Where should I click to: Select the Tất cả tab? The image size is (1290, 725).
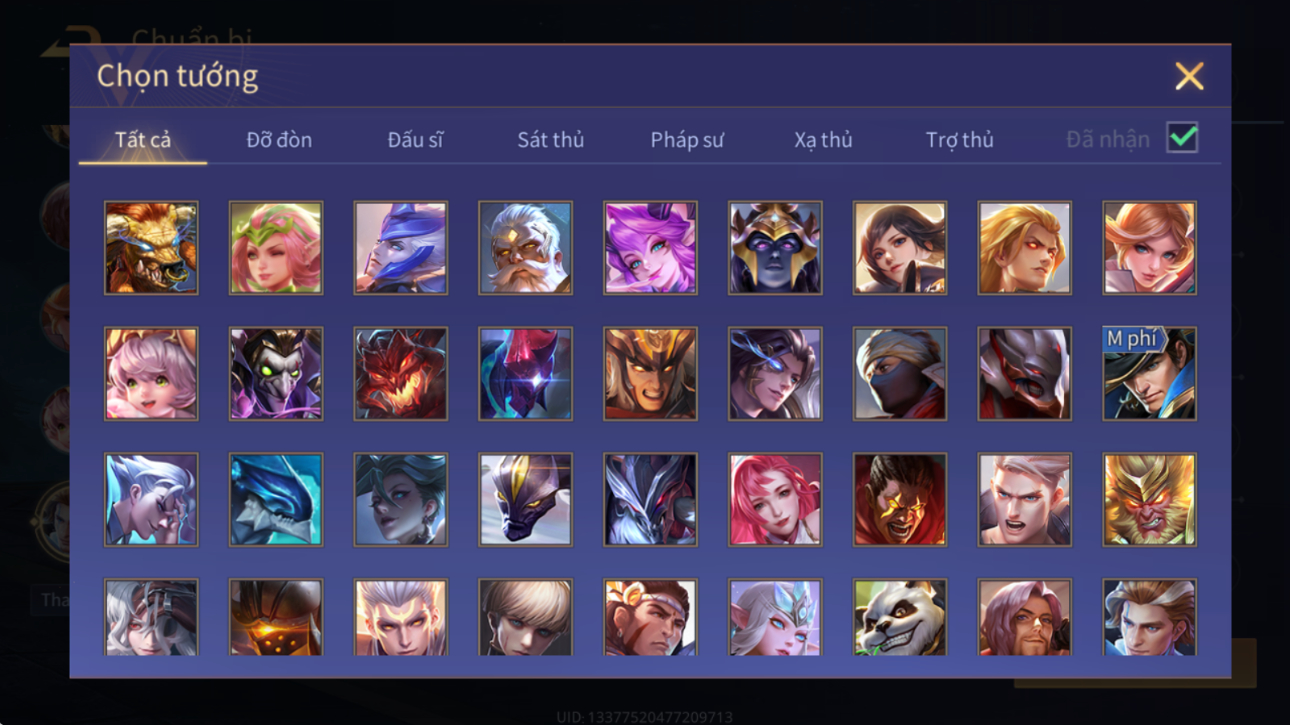[x=143, y=140]
